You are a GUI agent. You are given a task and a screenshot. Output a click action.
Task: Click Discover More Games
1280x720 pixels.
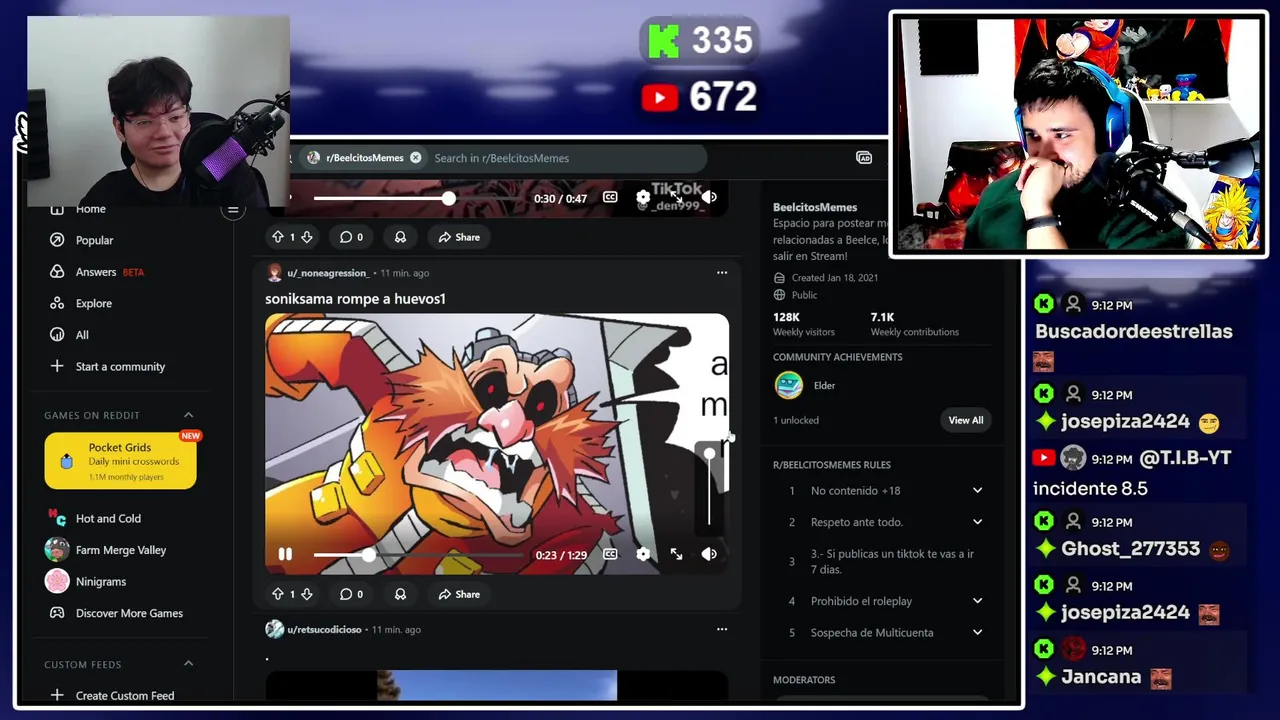coord(129,613)
